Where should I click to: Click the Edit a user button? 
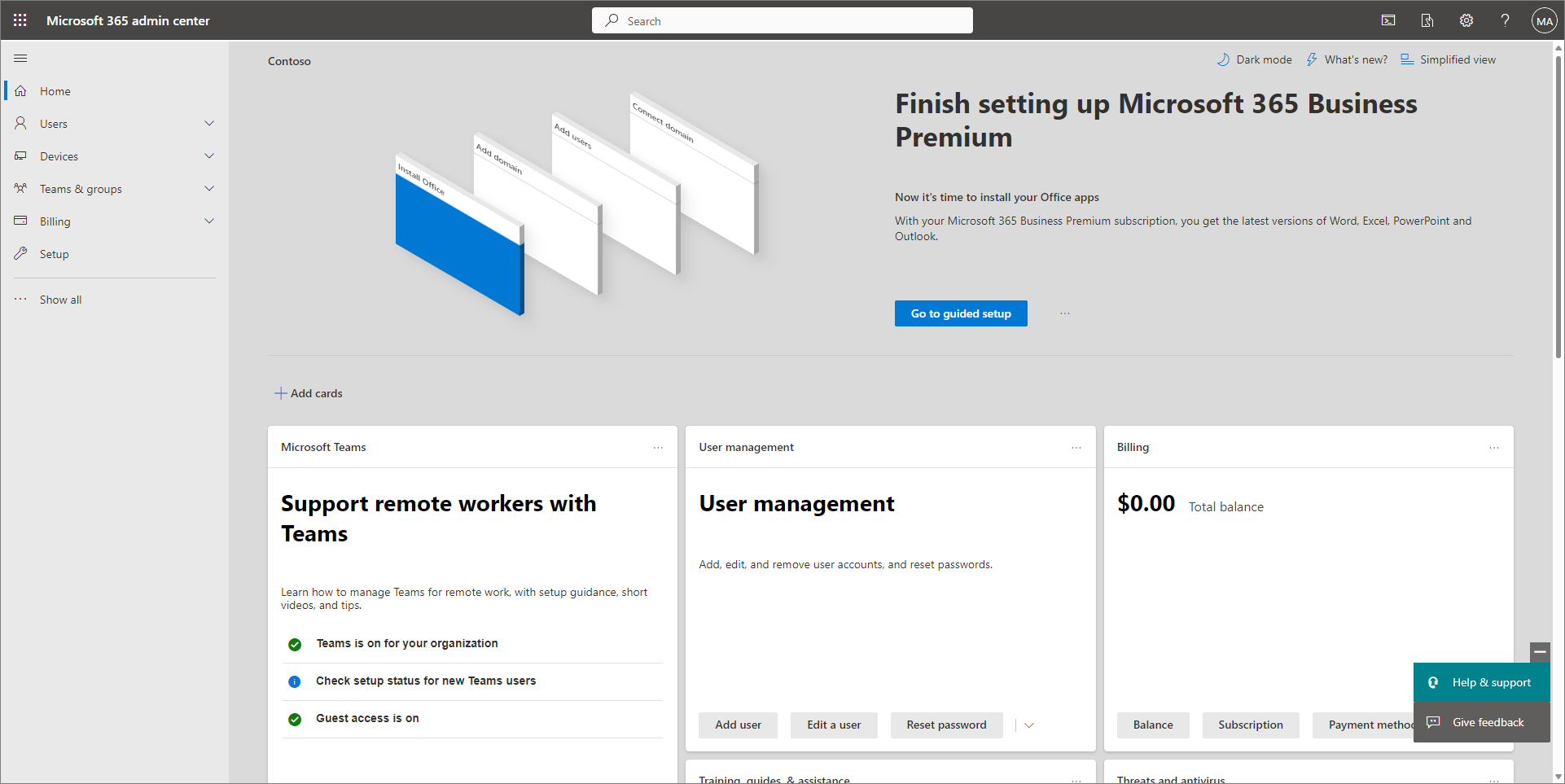click(834, 725)
